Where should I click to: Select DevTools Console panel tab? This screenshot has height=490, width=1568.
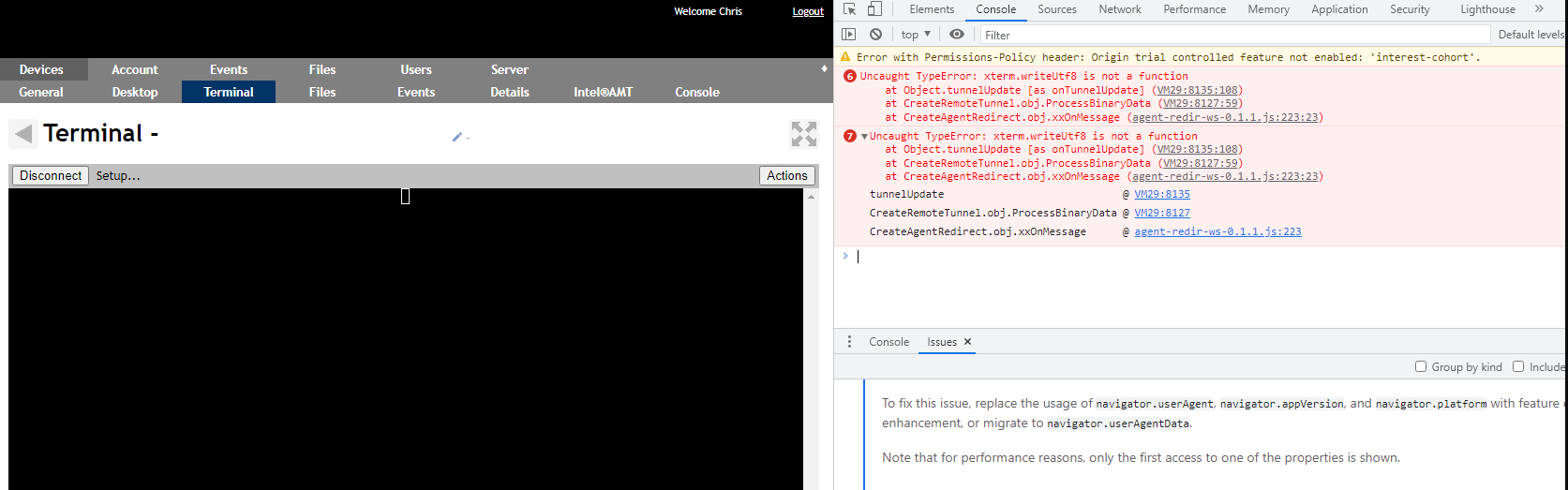pyautogui.click(x=996, y=9)
